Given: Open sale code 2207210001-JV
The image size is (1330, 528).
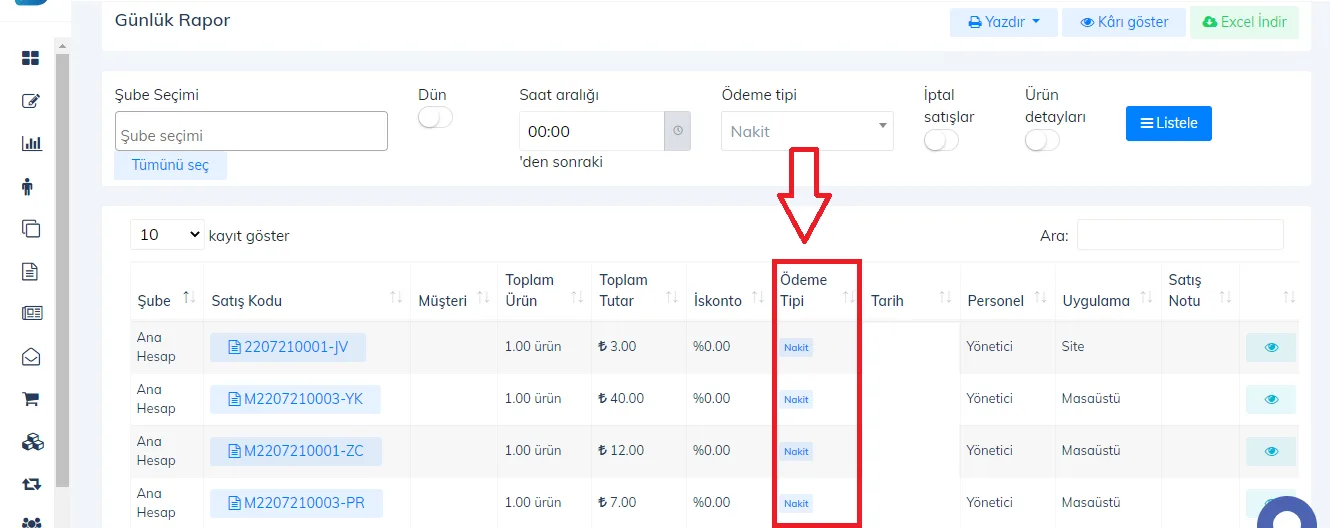Looking at the screenshot, I should 288,347.
